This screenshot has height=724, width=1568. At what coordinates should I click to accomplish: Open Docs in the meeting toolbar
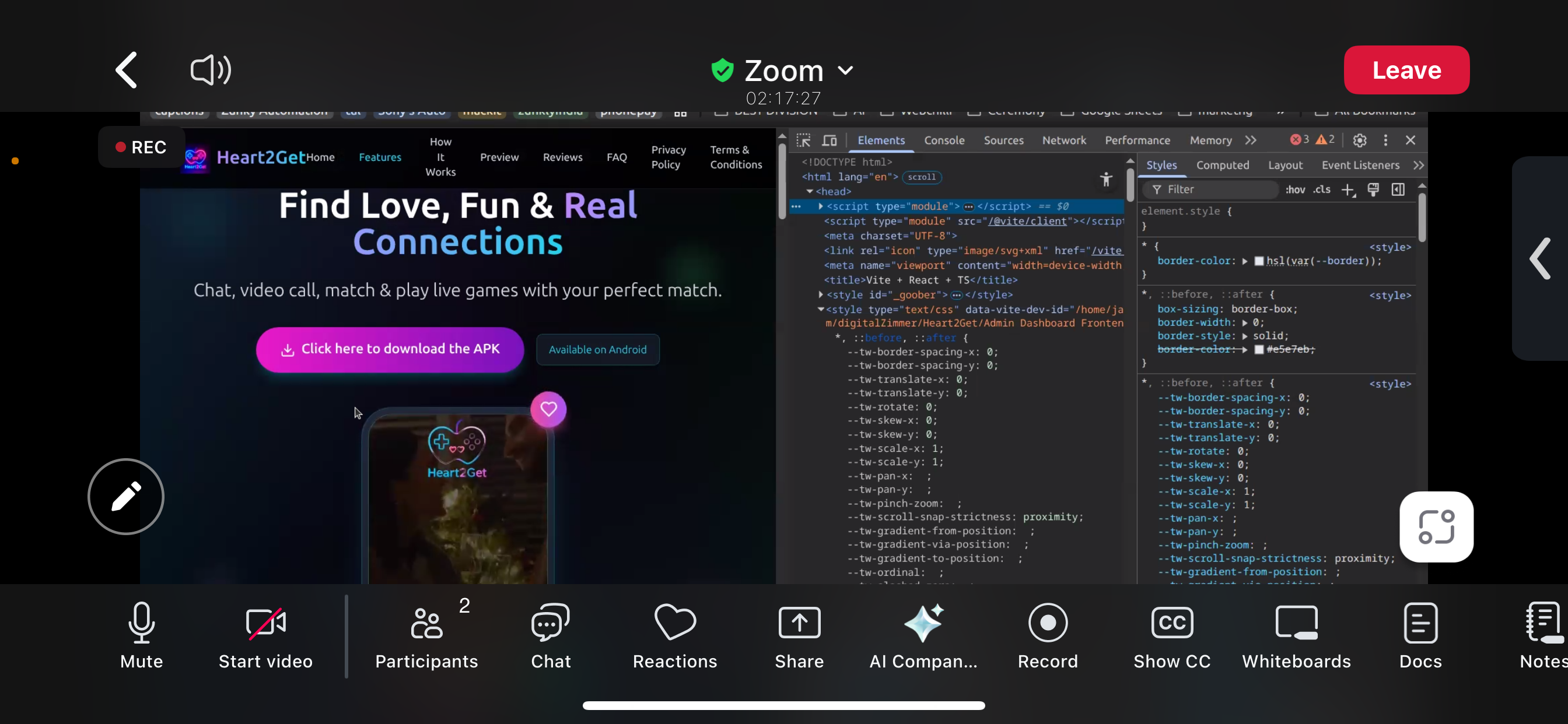[x=1420, y=636]
